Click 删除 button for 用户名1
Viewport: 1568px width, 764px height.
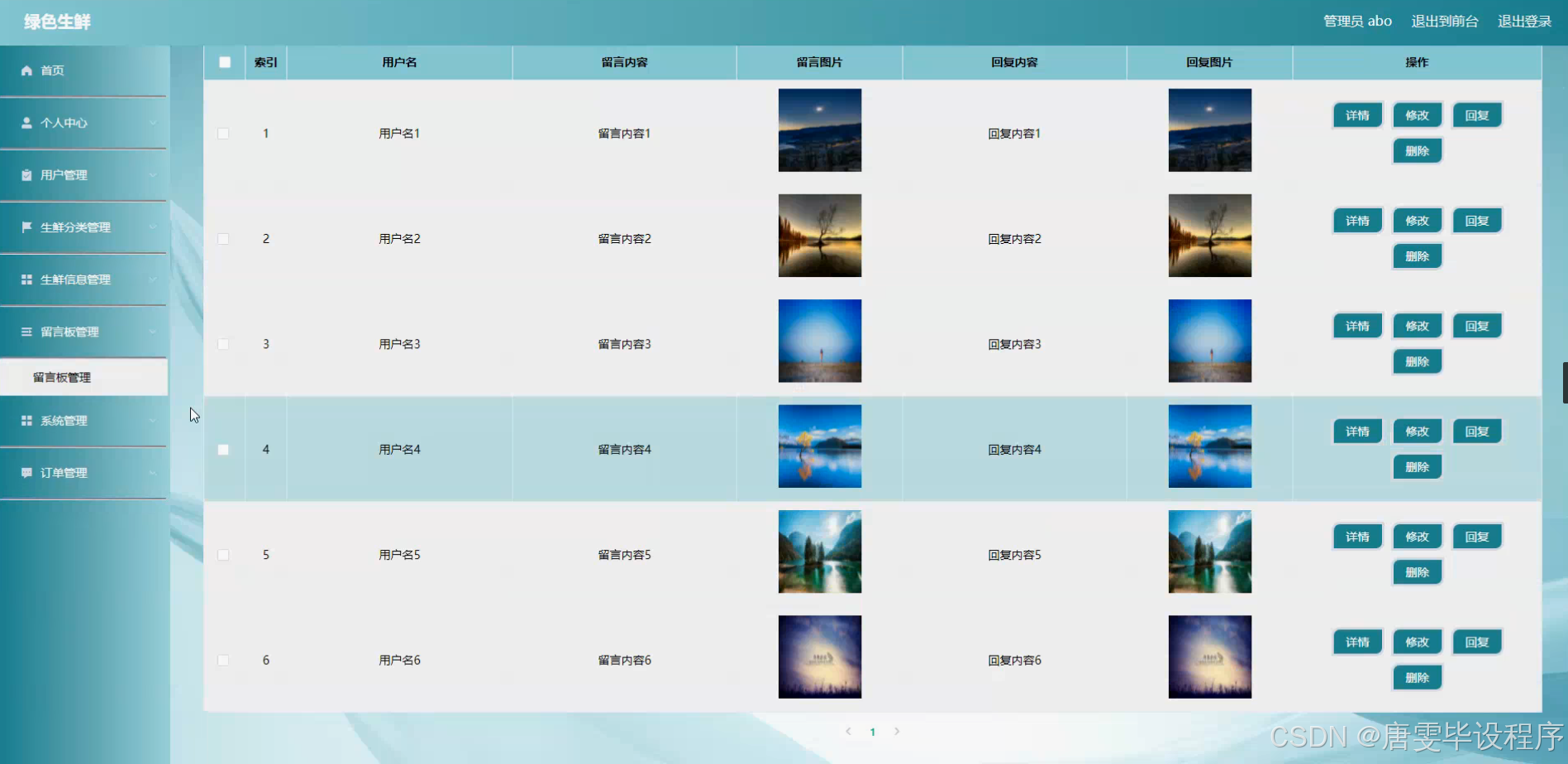[1417, 151]
